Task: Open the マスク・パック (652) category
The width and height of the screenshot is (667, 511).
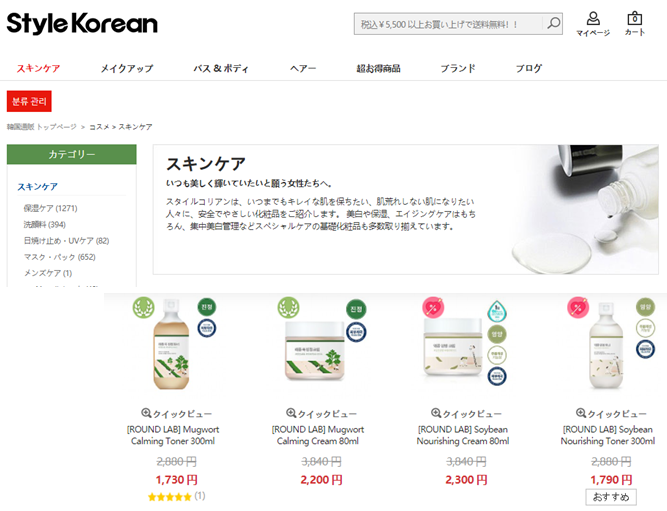Action: pyautogui.click(x=60, y=257)
